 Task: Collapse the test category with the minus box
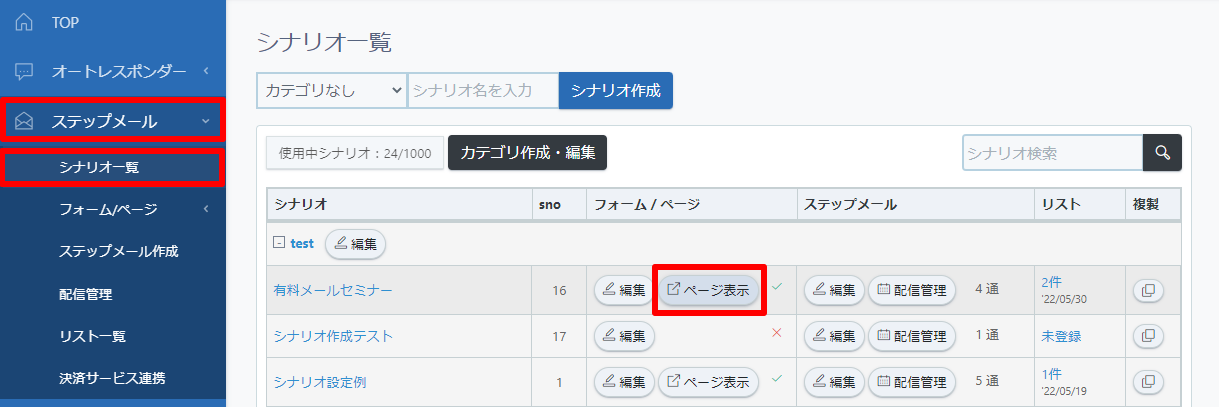point(278,243)
